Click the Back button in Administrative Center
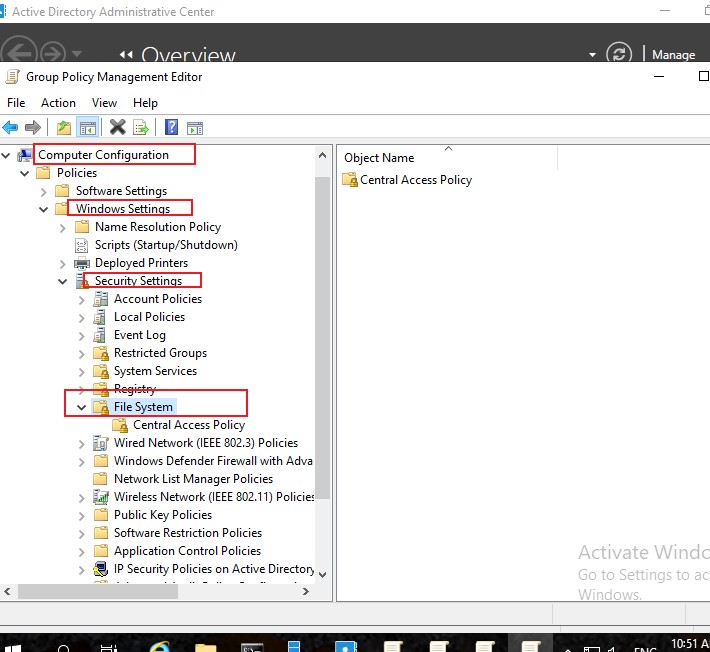The width and height of the screenshot is (710, 652). coord(19,51)
